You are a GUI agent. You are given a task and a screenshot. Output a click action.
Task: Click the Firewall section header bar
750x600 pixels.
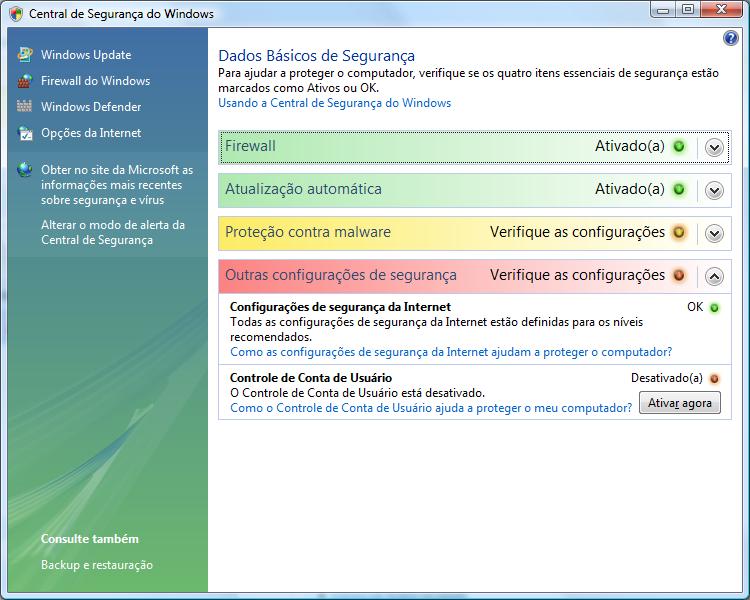[400, 146]
